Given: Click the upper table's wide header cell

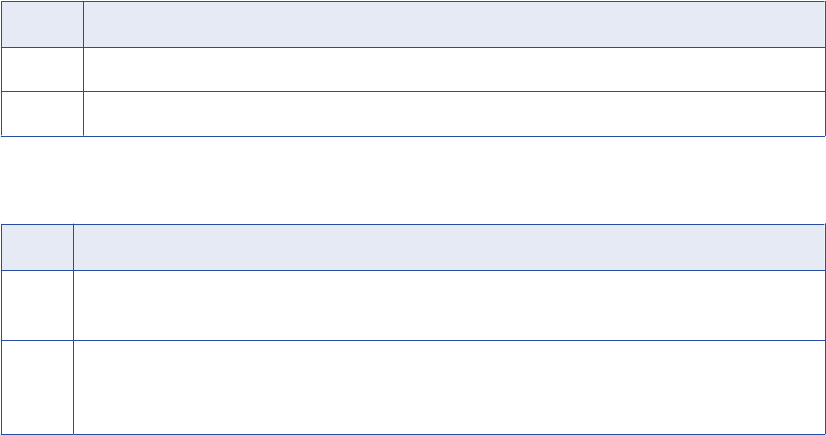Looking at the screenshot, I should (x=453, y=24).
